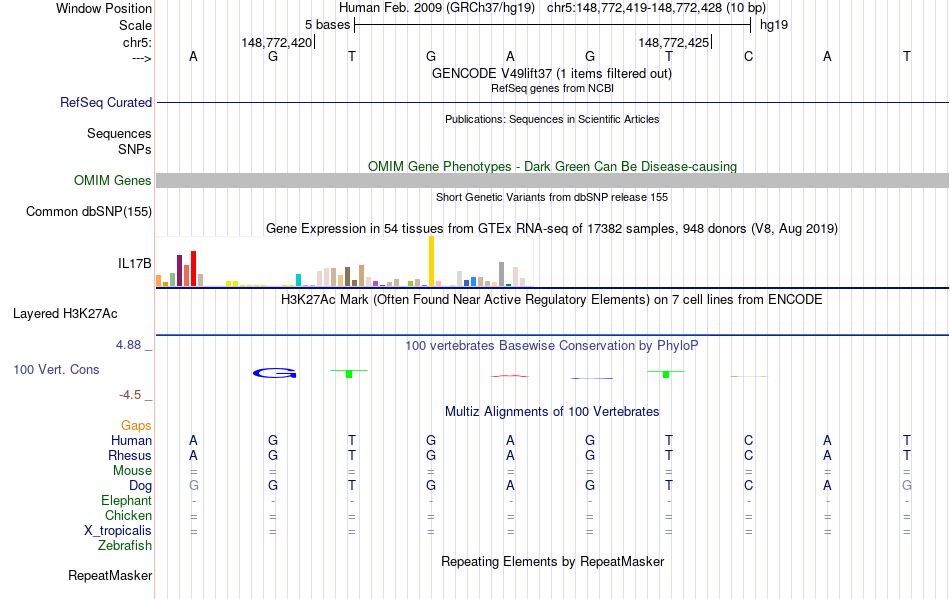Select the IL17B gene expression label

tap(135, 263)
